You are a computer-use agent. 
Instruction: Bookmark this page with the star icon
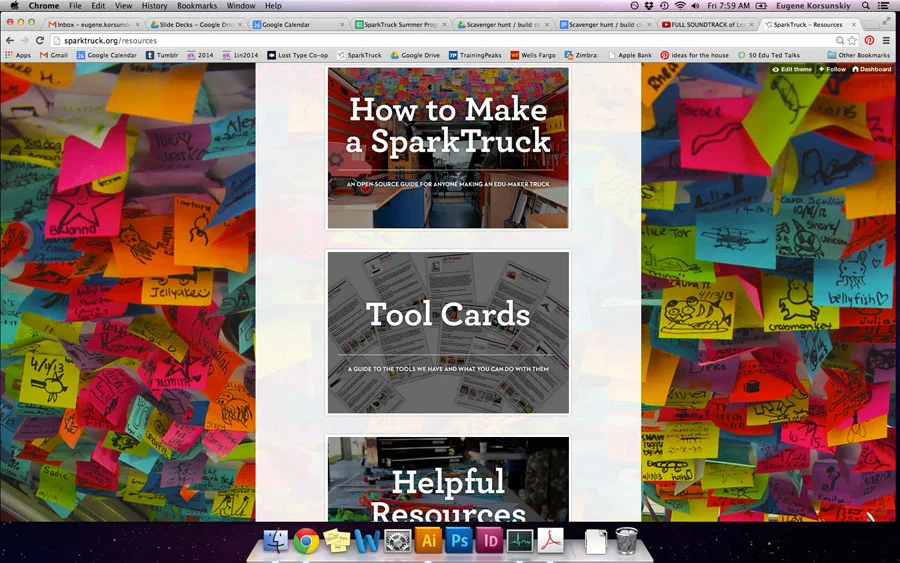[x=852, y=40]
